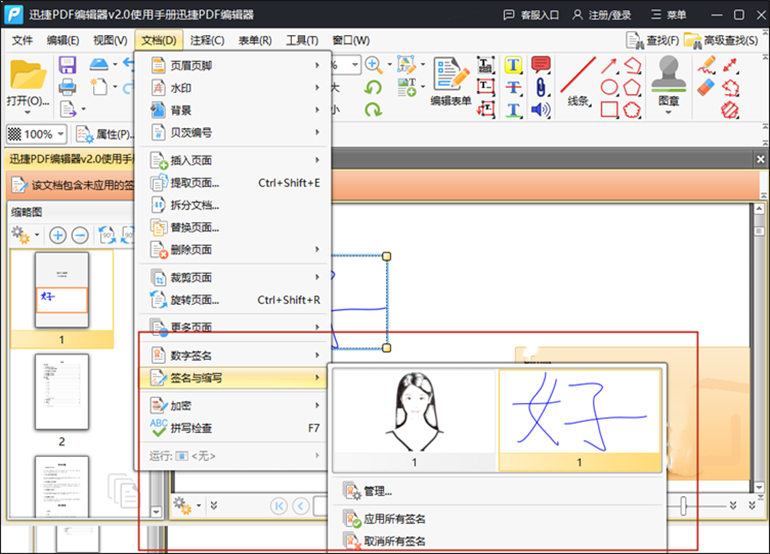Click the zoom slider handle at bottom right
The width and height of the screenshot is (770, 554).
pos(684,505)
